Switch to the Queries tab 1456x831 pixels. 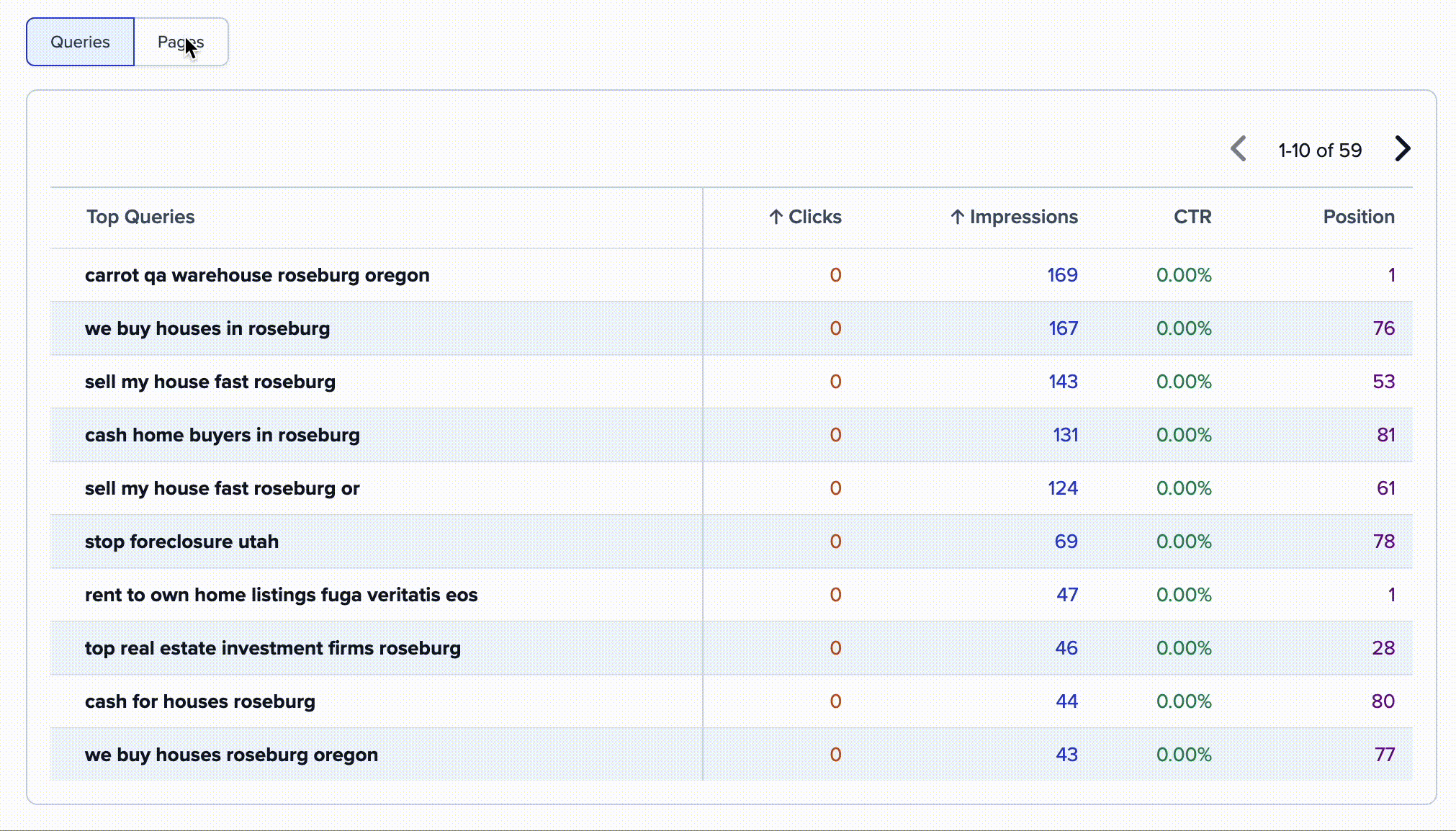[80, 42]
